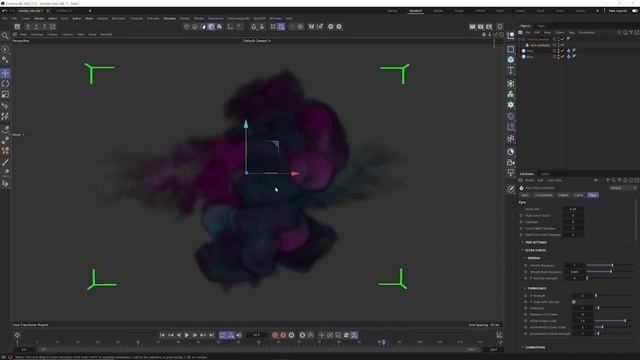Click the current frame field in playback bar
640x360 pixels.
click(256, 335)
